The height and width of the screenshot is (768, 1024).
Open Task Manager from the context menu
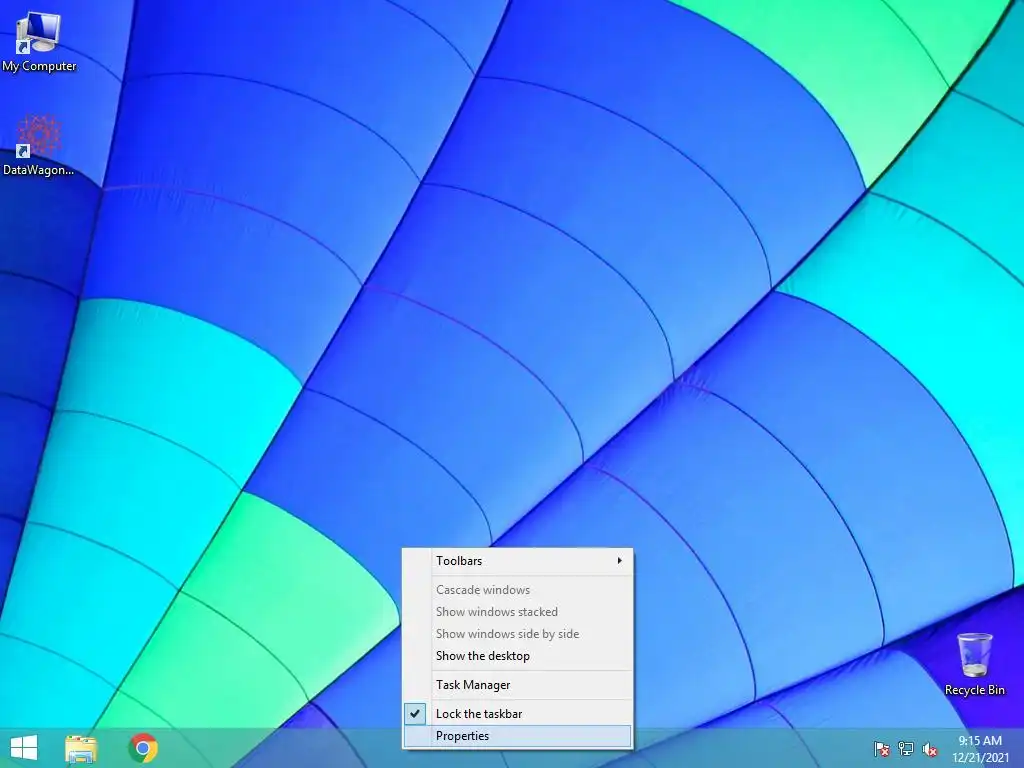point(517,684)
